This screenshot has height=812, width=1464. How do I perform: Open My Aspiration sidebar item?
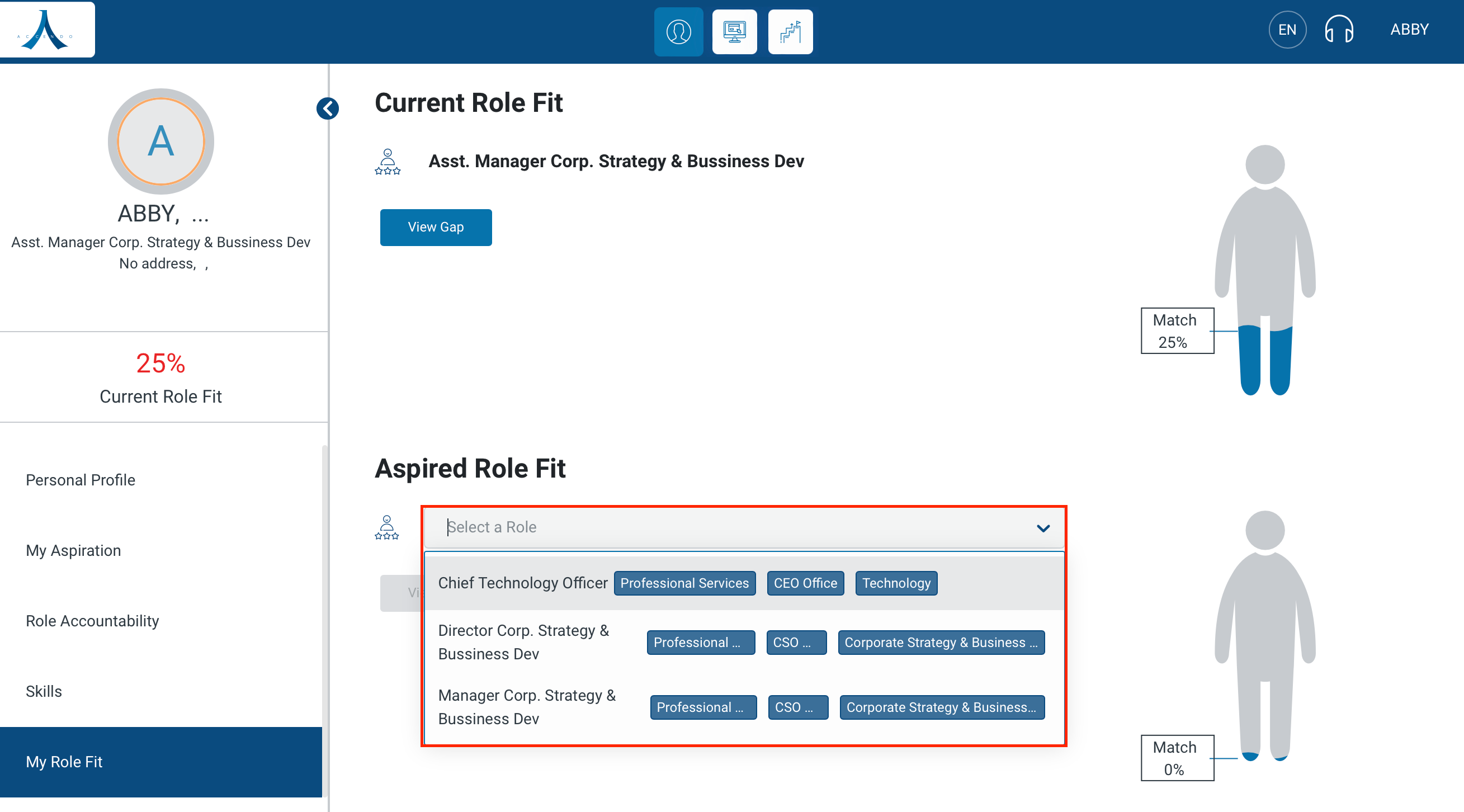pyautogui.click(x=73, y=550)
